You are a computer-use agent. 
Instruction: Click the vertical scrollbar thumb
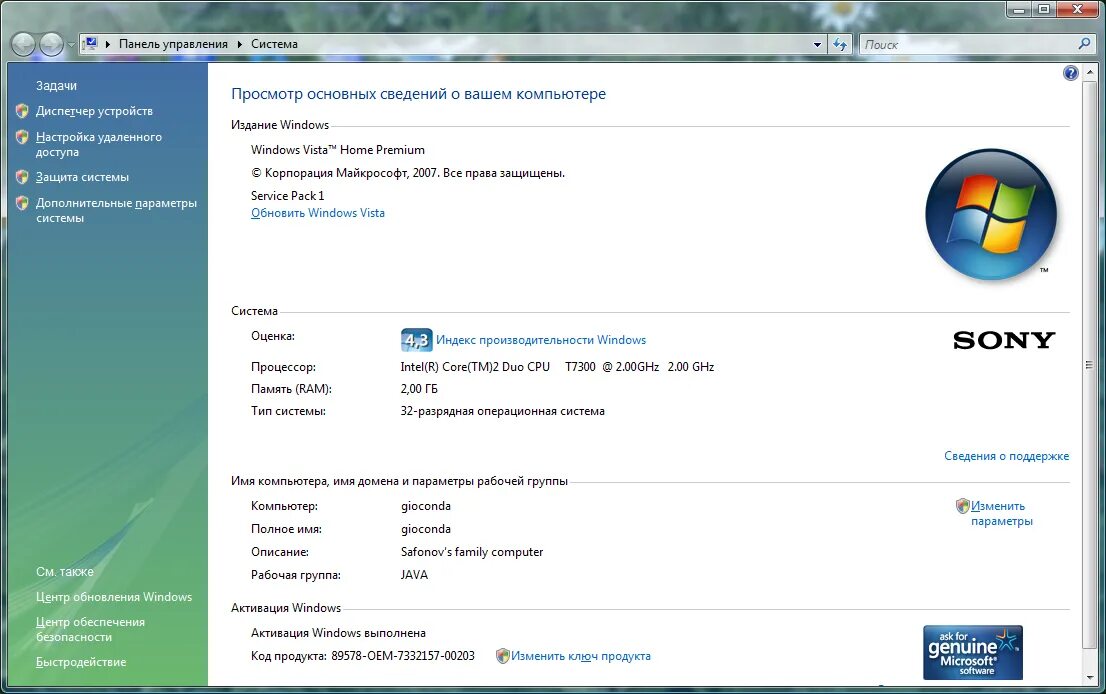[1090, 365]
